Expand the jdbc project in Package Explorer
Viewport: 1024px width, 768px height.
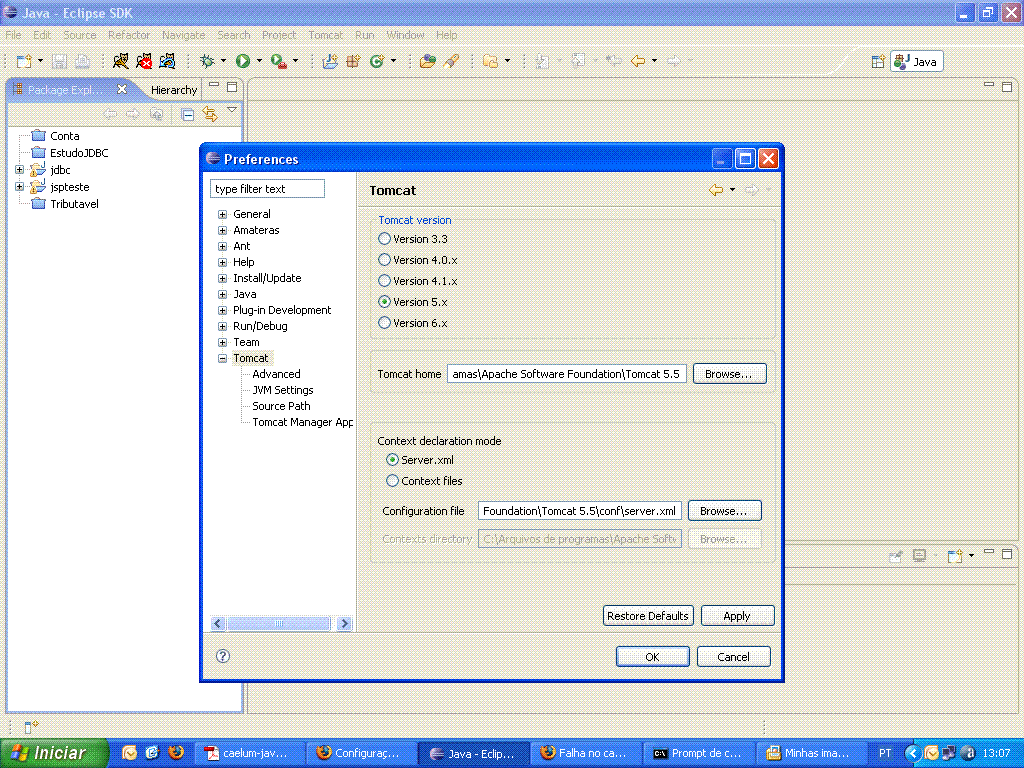click(x=20, y=170)
